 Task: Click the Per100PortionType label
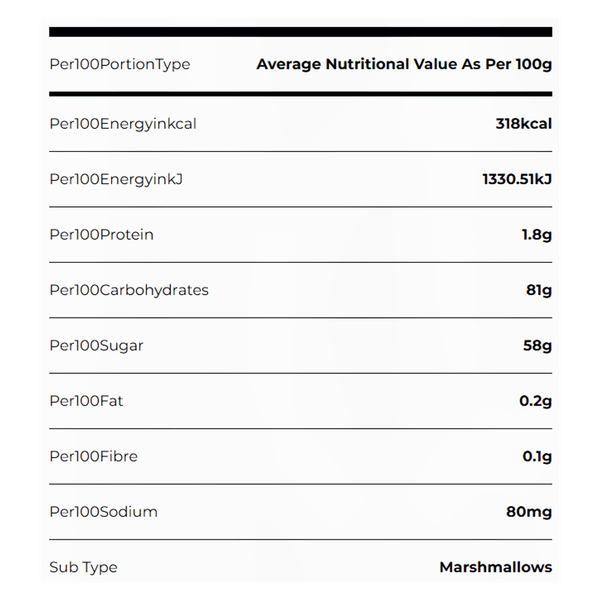tap(119, 64)
